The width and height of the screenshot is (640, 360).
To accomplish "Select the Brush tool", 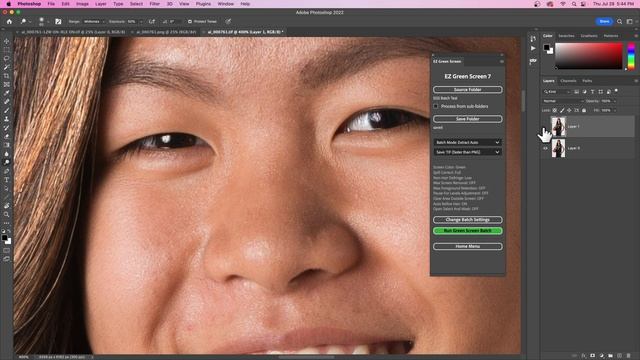I will tap(7, 110).
